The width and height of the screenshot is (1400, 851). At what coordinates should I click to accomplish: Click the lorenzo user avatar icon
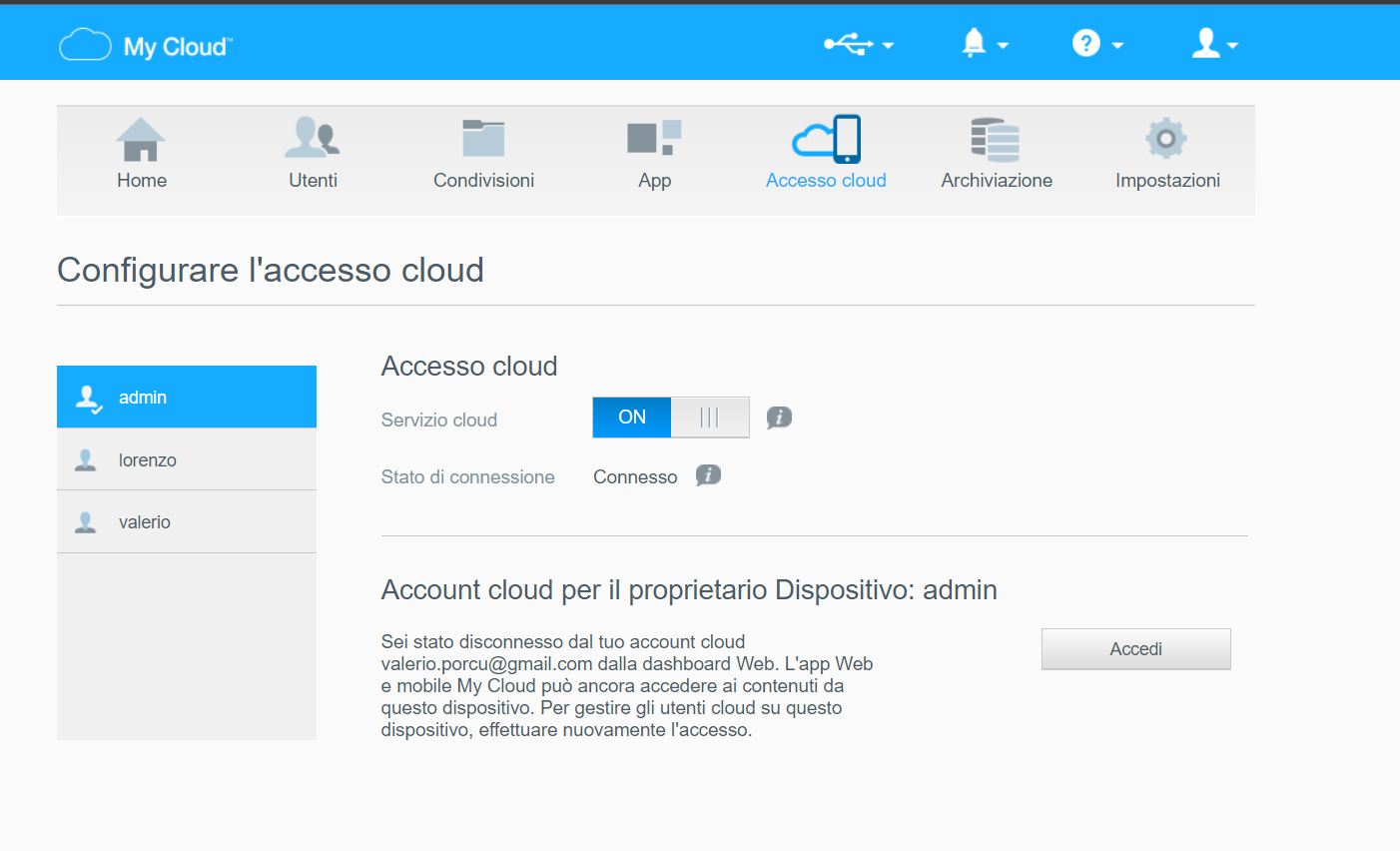click(86, 460)
